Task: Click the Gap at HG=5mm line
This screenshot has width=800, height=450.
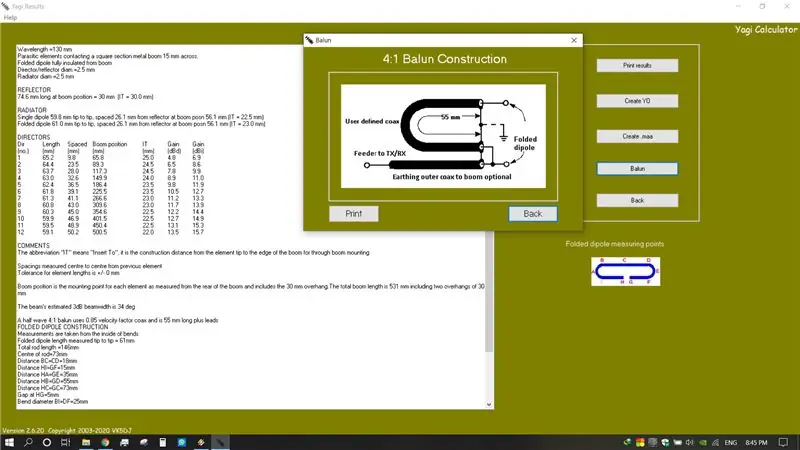Action: pyautogui.click(x=38, y=395)
